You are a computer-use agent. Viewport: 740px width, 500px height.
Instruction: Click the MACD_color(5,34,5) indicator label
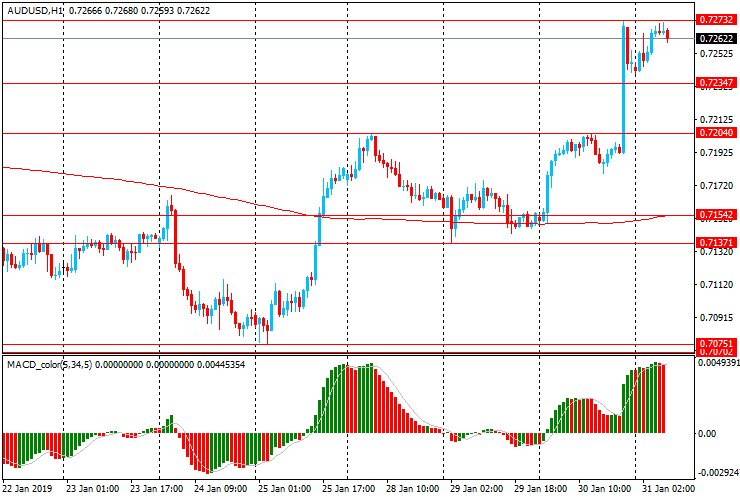pos(50,364)
